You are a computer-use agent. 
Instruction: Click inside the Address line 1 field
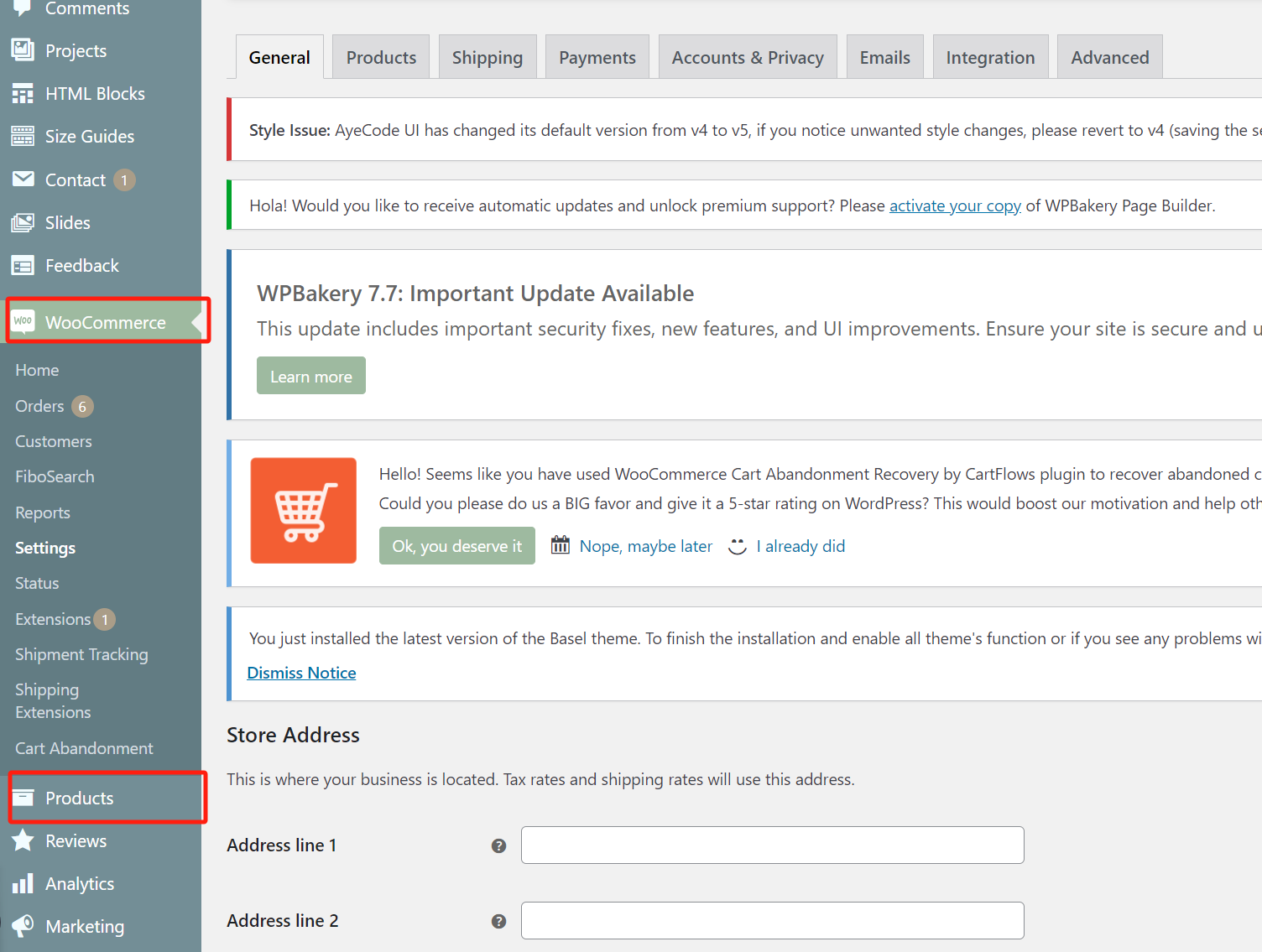coord(771,845)
